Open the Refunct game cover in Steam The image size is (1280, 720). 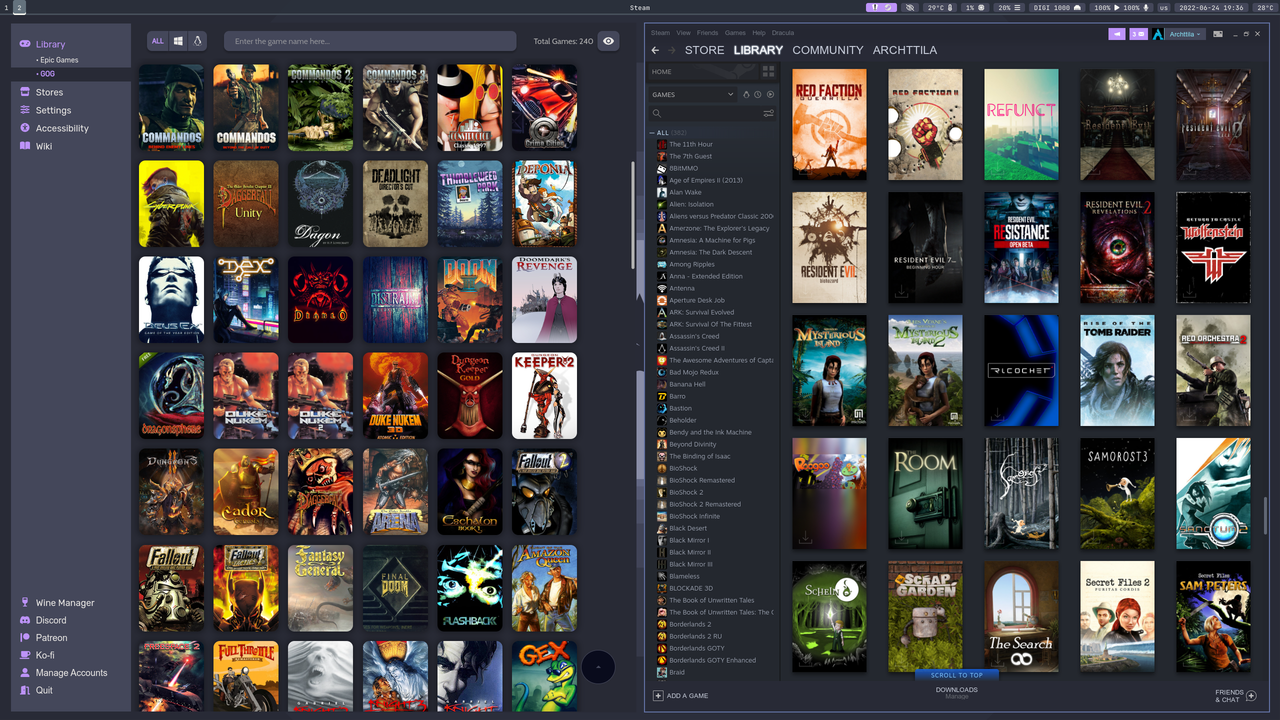1021,124
